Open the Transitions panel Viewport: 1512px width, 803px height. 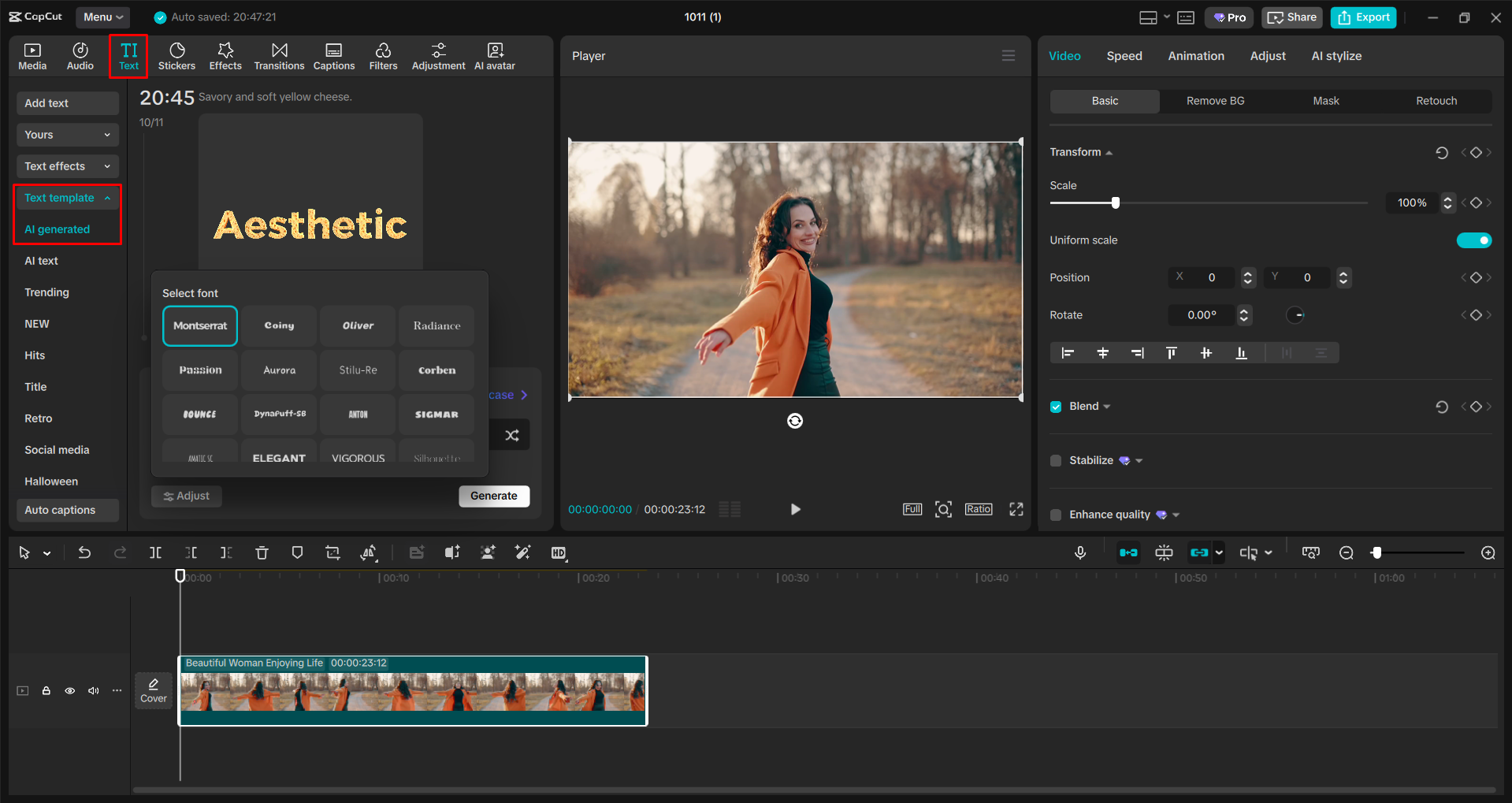click(x=279, y=56)
